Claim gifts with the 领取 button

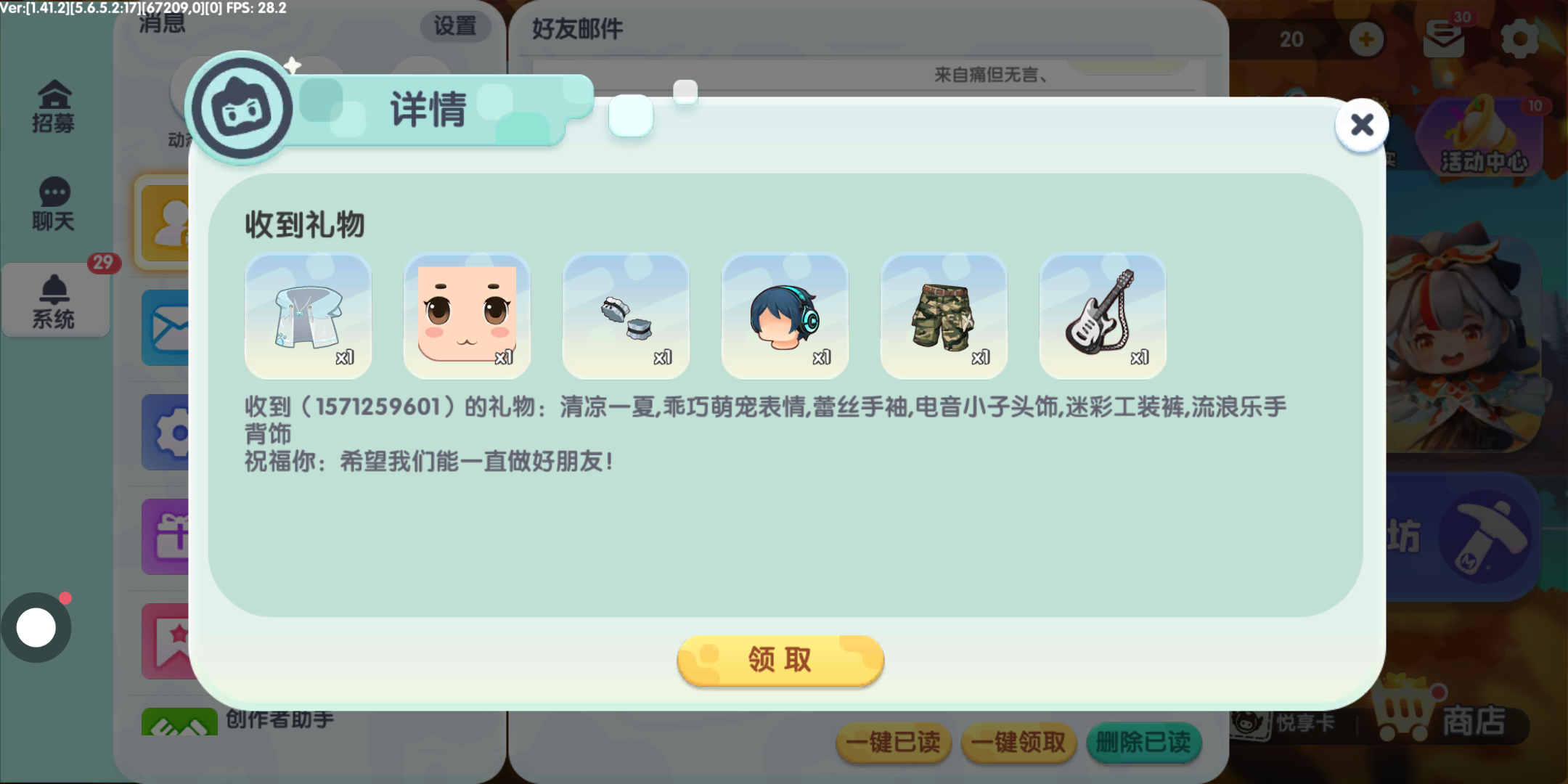[780, 660]
